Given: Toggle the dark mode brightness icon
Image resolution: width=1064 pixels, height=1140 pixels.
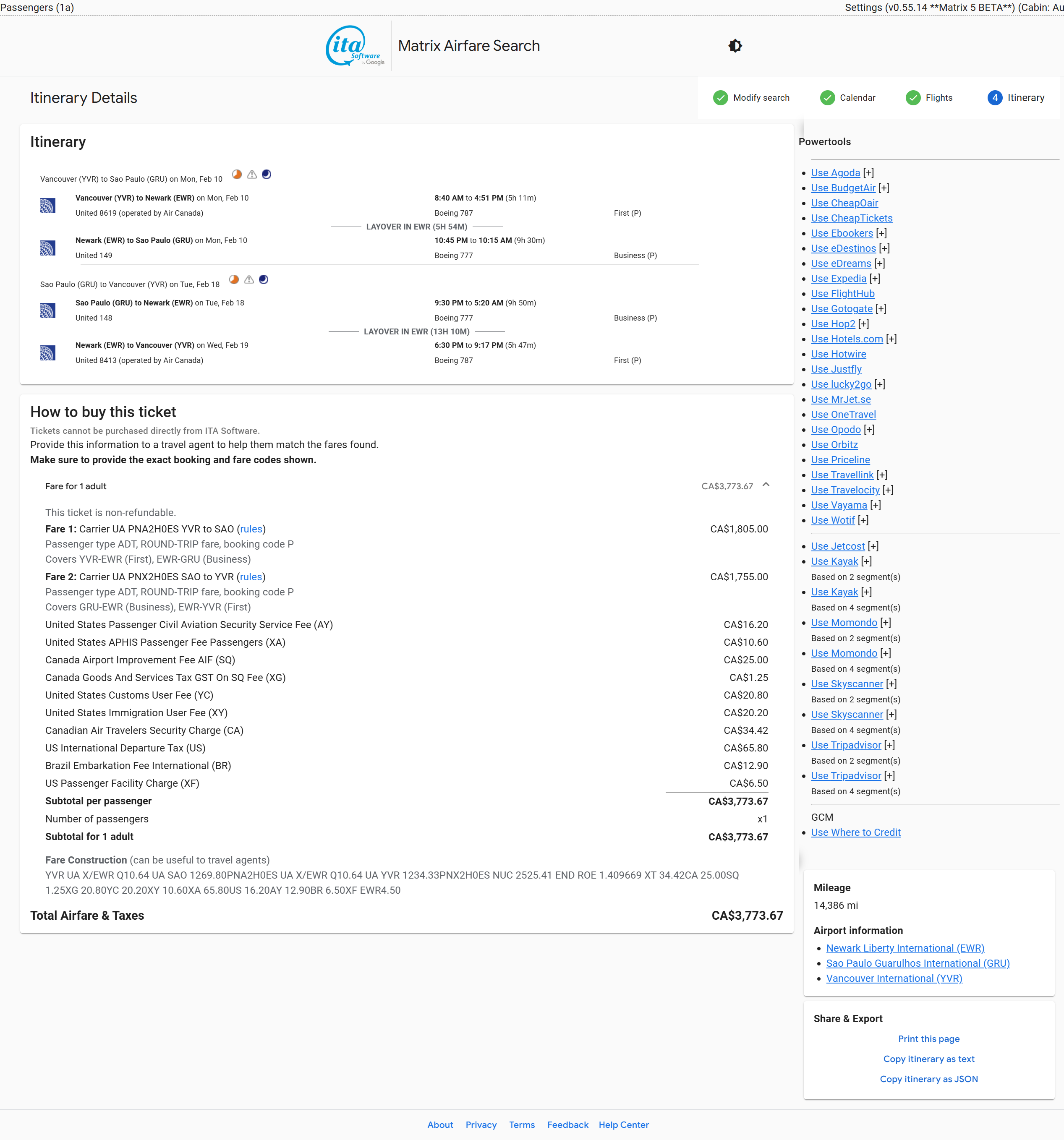Looking at the screenshot, I should tap(735, 46).
